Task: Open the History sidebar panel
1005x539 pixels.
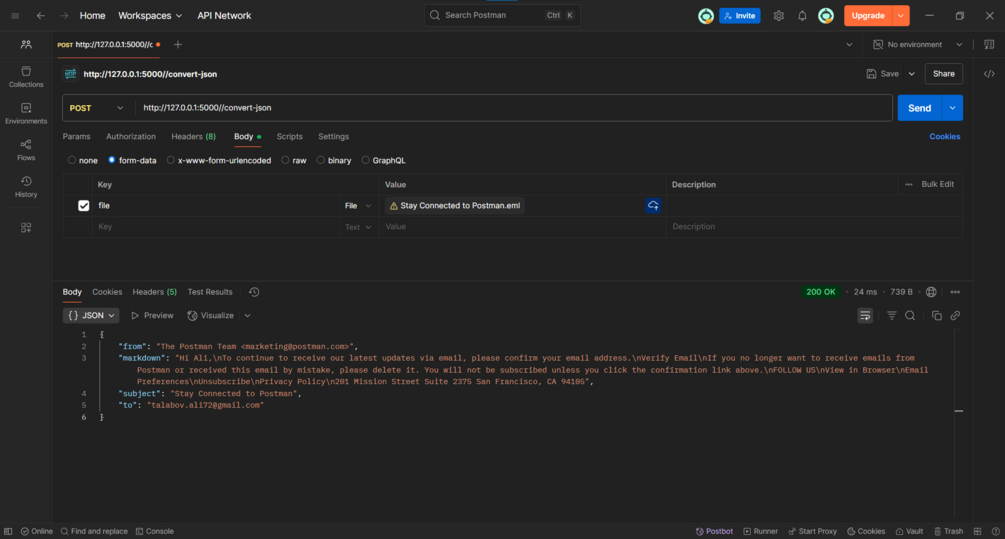Action: click(26, 187)
